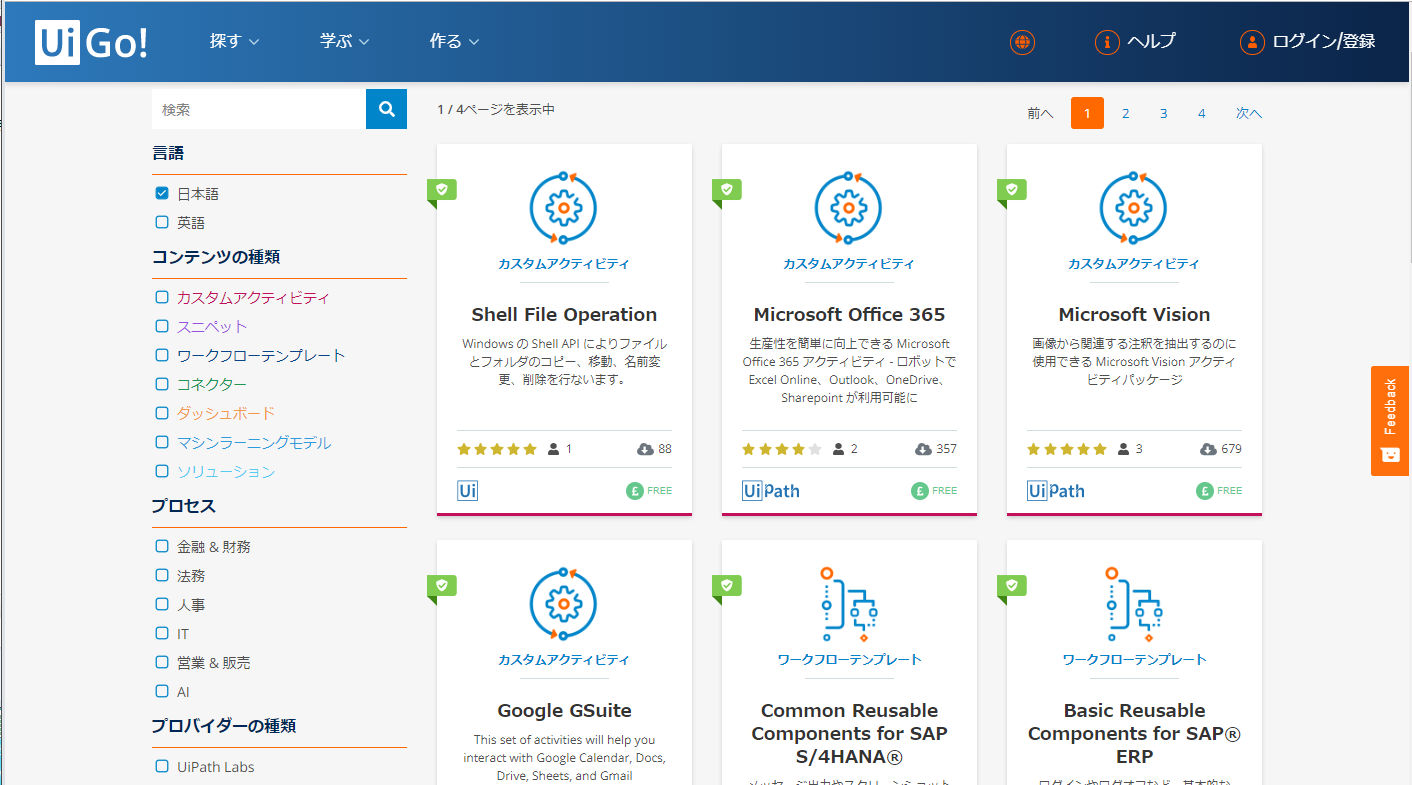1412x785 pixels.
Task: Click Basic Reusable Components workflow icon
Action: [1133, 604]
